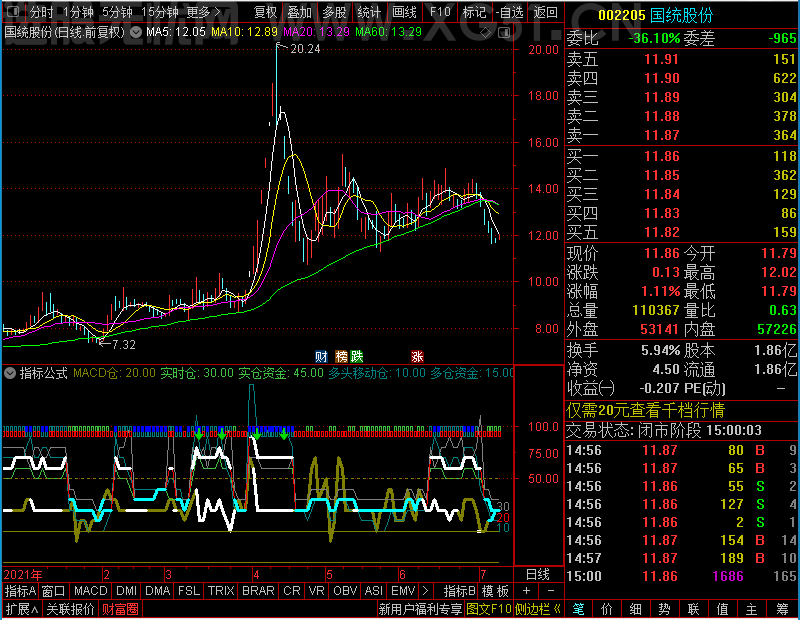Viewport: 800px width, 620px height.
Task: Switch to the 分时 view
Action: [41, 12]
